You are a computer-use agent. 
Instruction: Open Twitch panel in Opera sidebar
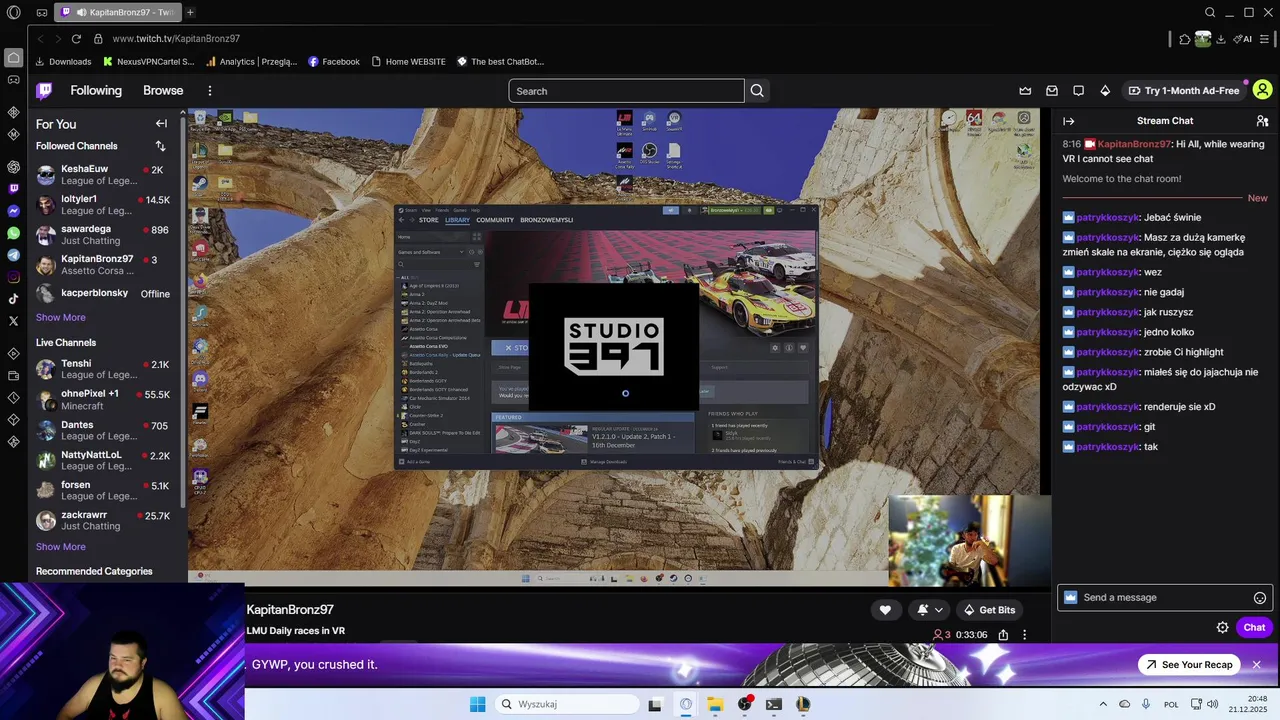14,189
